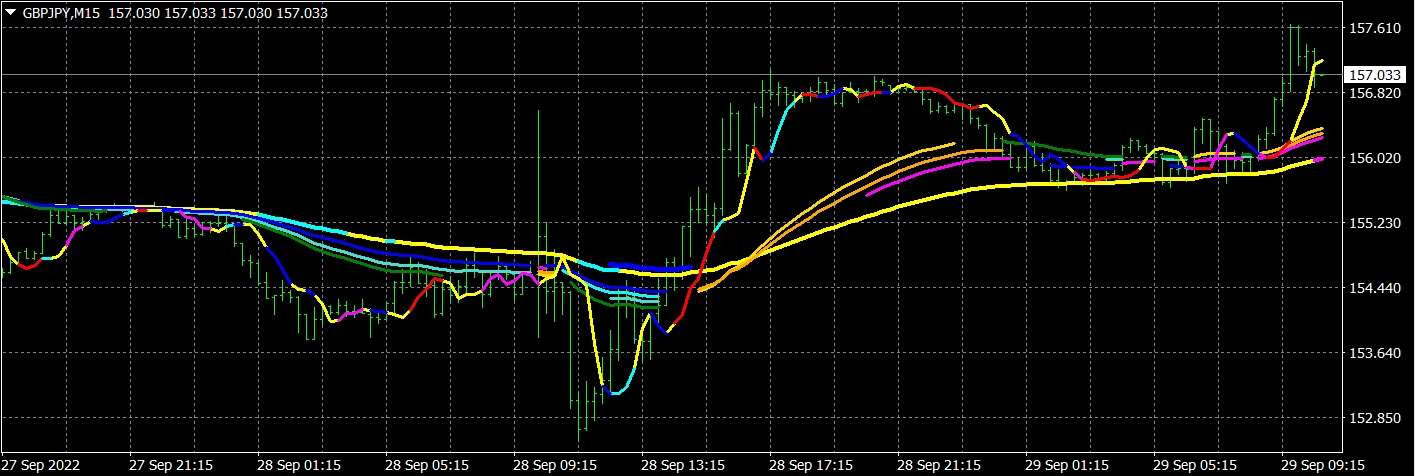Image resolution: width=1416 pixels, height=476 pixels.
Task: Click the 156.820 price scale label
Action: pyautogui.click(x=1375, y=93)
